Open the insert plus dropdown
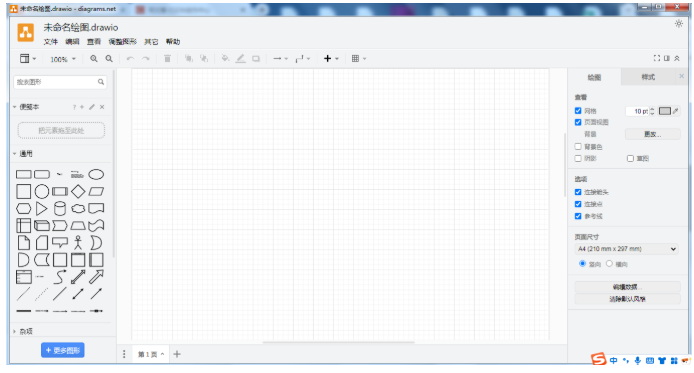694x373 pixels. point(331,58)
